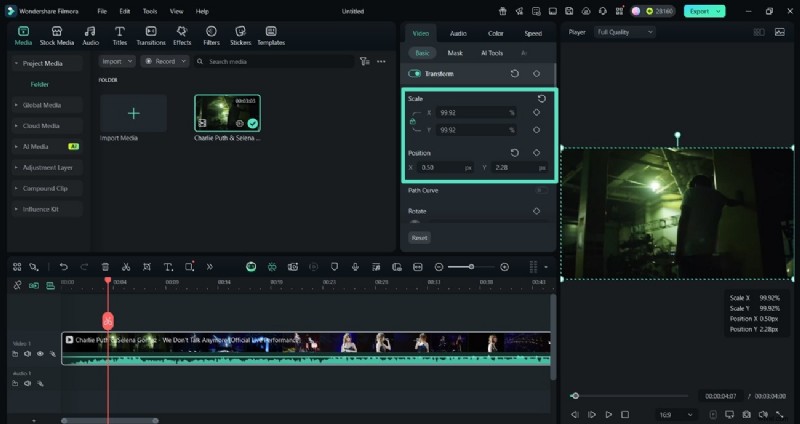Open the Tools menu
Image resolution: width=800 pixels, height=424 pixels.
tap(149, 11)
